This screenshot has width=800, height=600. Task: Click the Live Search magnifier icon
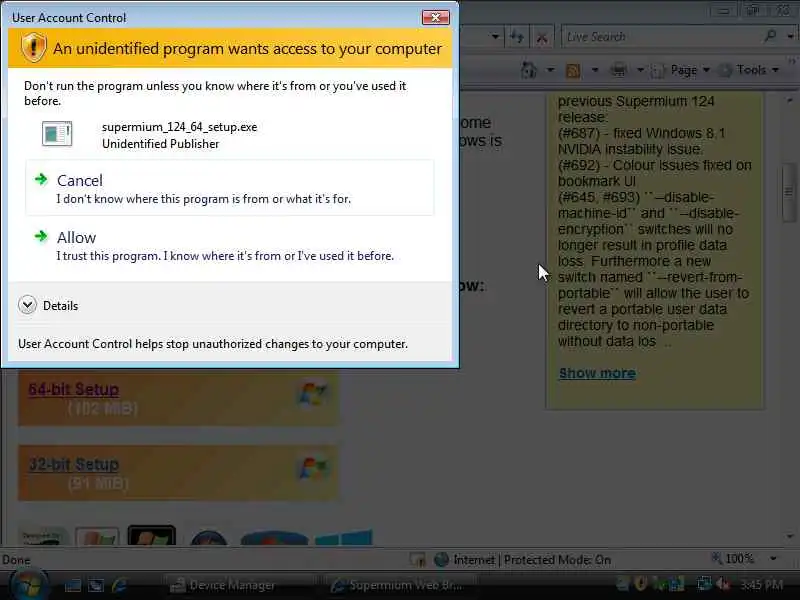pos(770,36)
